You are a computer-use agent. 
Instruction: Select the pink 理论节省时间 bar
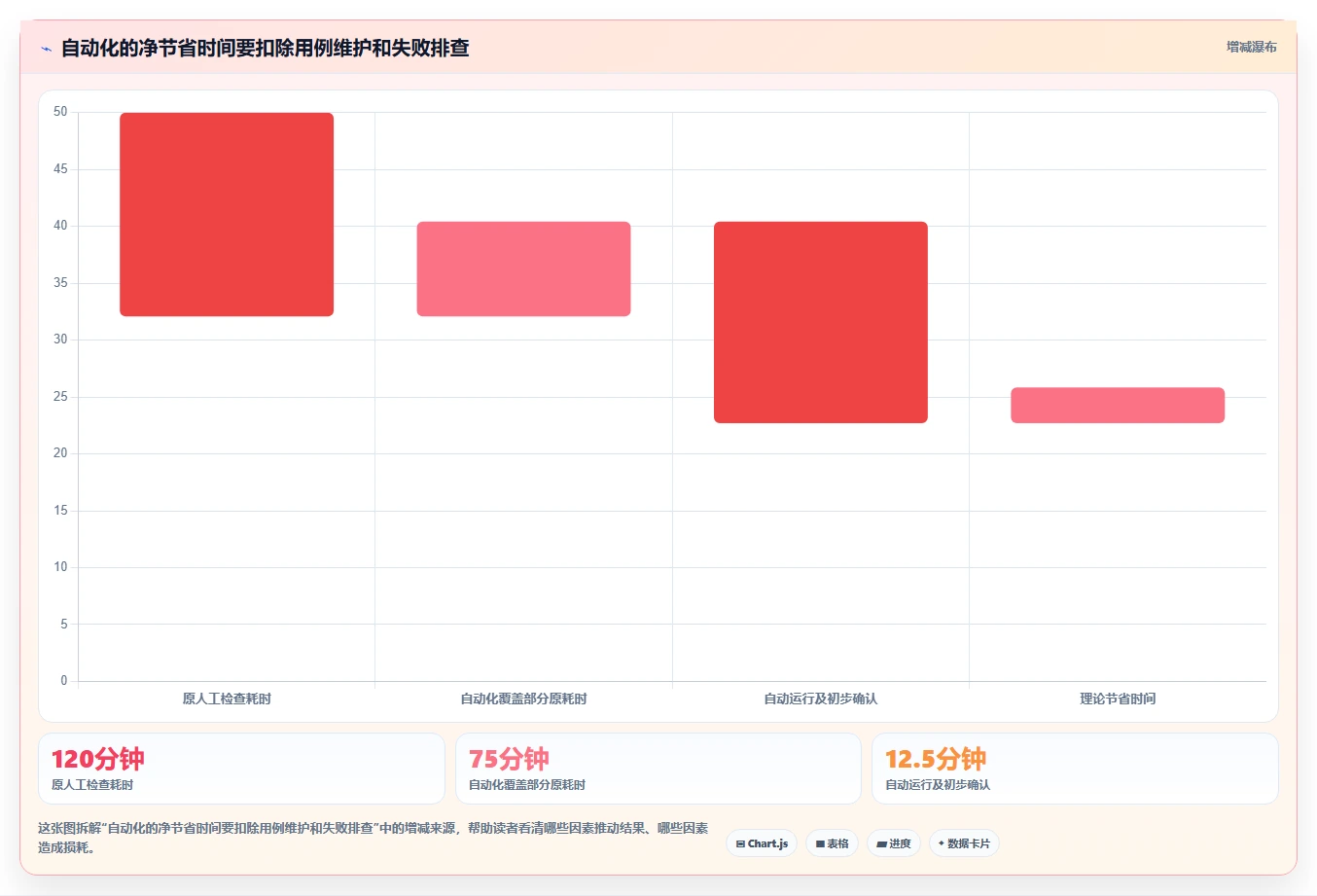[x=1118, y=406]
